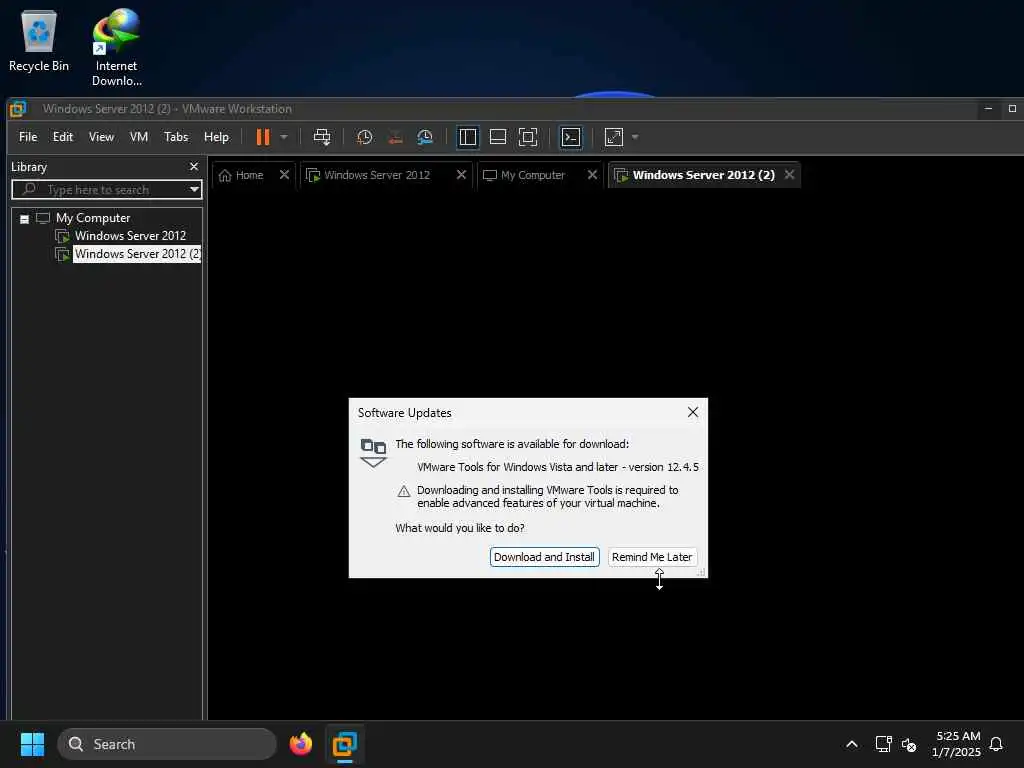Viewport: 1024px width, 768px height.
Task: Close the Library panel
Action: click(x=194, y=167)
